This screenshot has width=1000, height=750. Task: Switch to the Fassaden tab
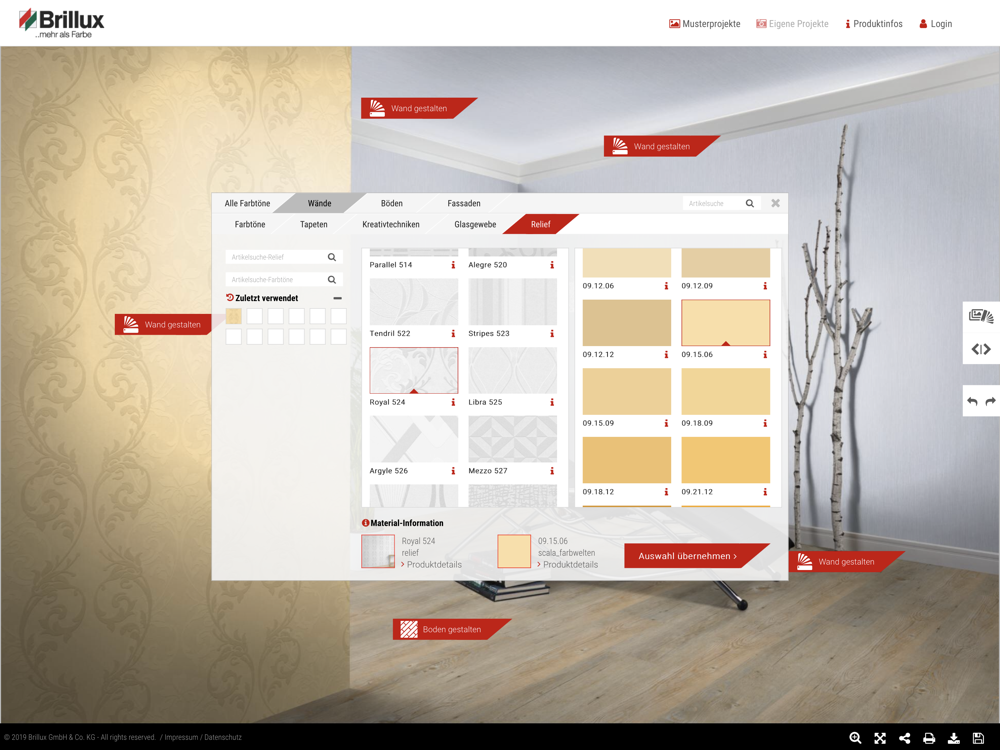[x=464, y=203]
